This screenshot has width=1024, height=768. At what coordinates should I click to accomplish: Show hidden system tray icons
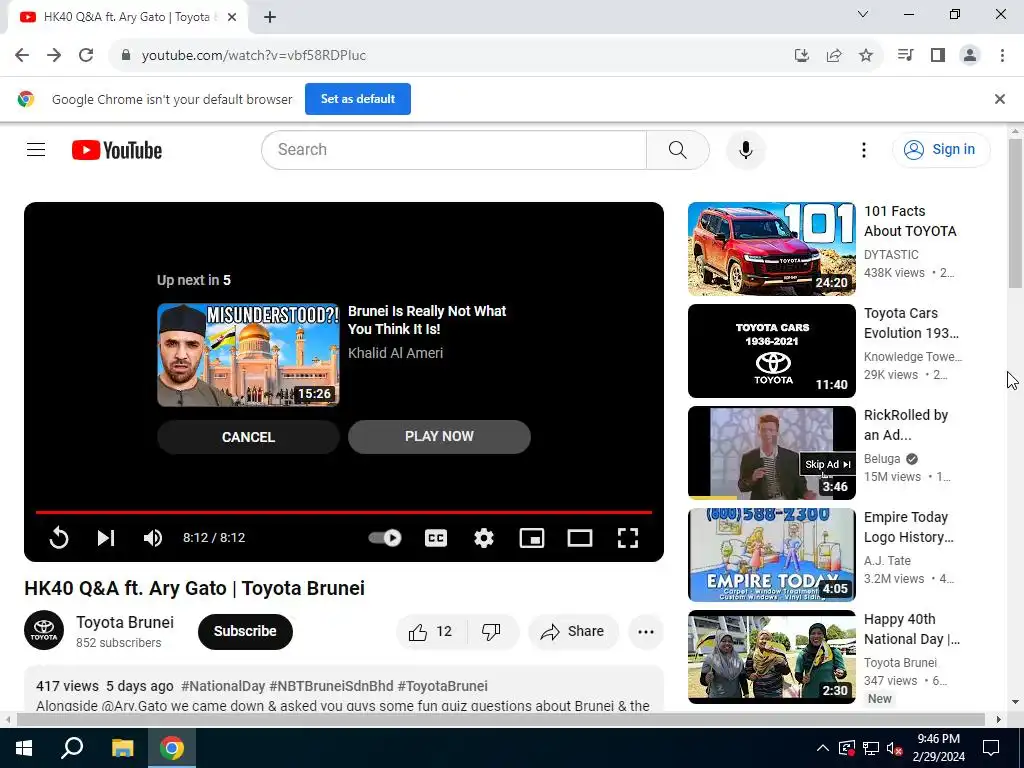point(822,748)
